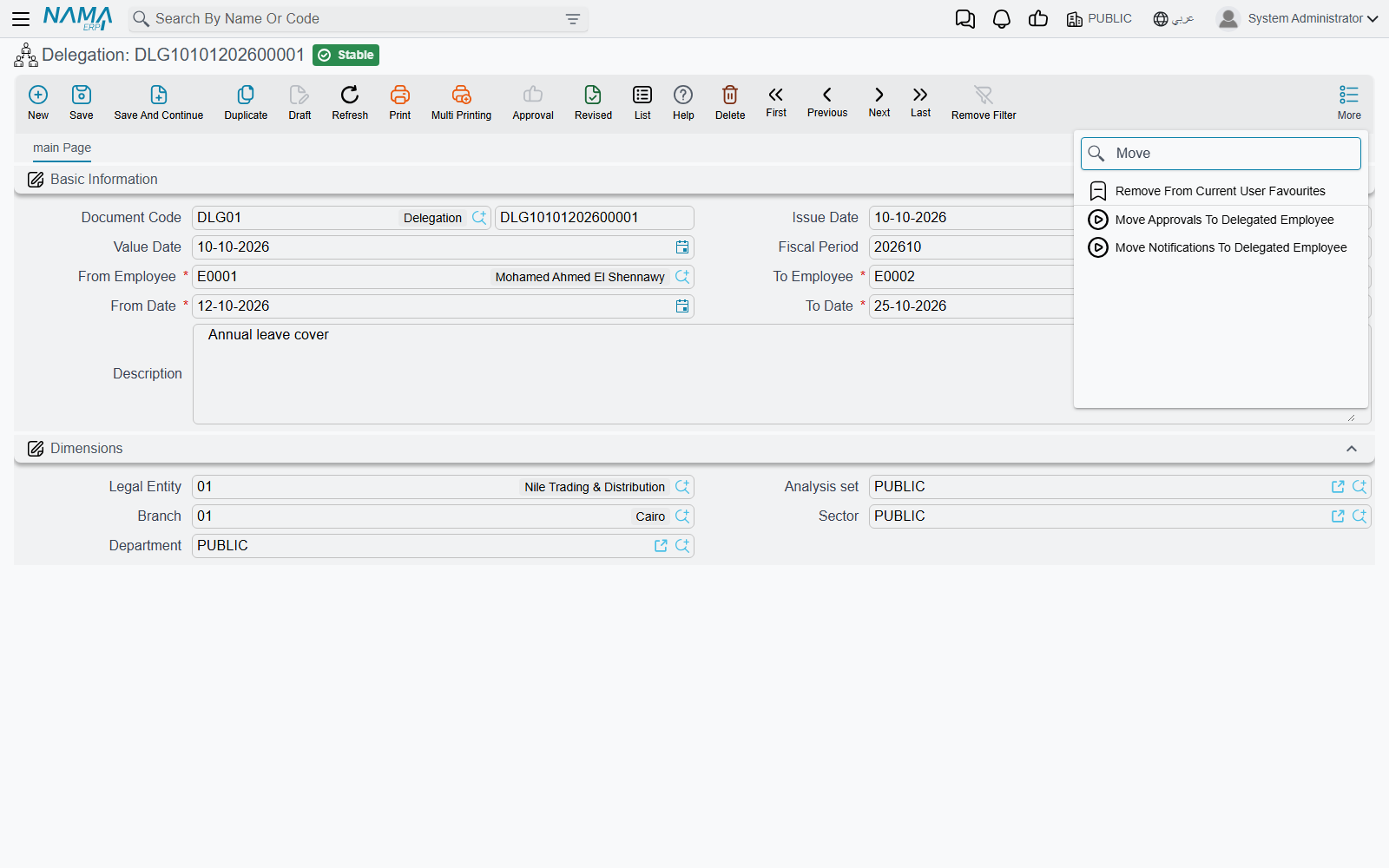The image size is (1389, 868).
Task: Open the From Date calendar picker
Action: [x=682, y=306]
